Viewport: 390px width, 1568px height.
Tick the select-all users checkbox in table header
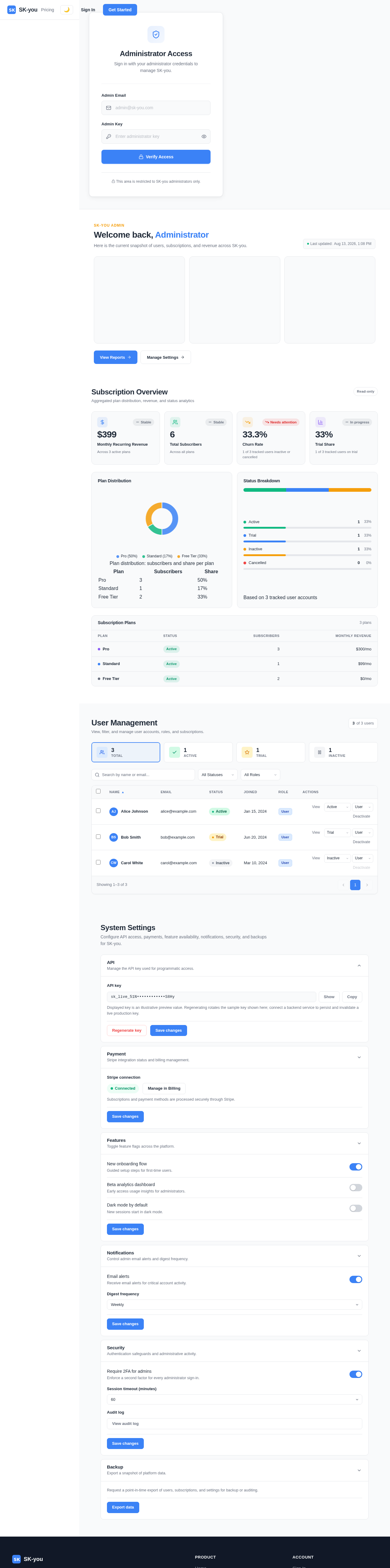98,791
